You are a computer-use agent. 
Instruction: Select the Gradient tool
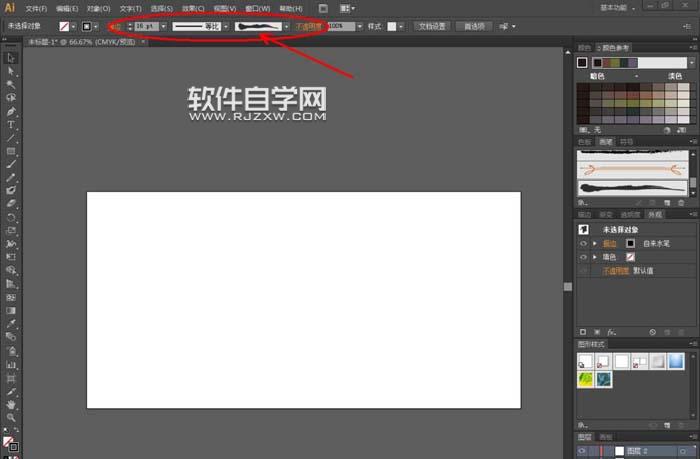(11, 310)
